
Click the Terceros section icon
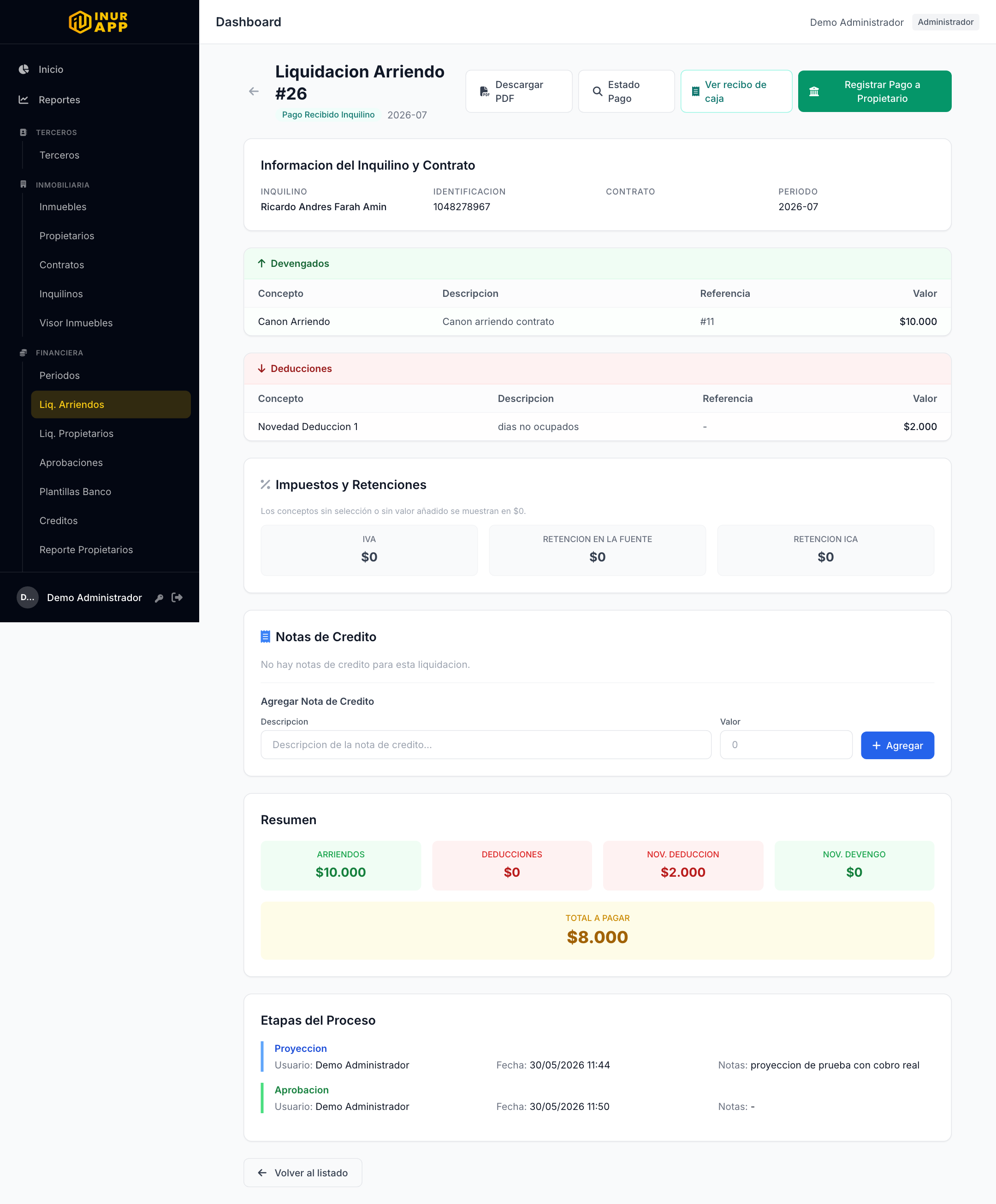(x=24, y=132)
